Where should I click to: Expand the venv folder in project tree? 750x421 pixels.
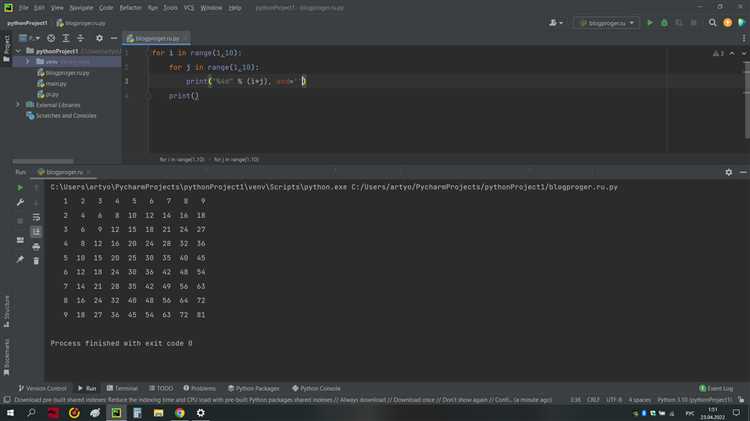[28, 62]
